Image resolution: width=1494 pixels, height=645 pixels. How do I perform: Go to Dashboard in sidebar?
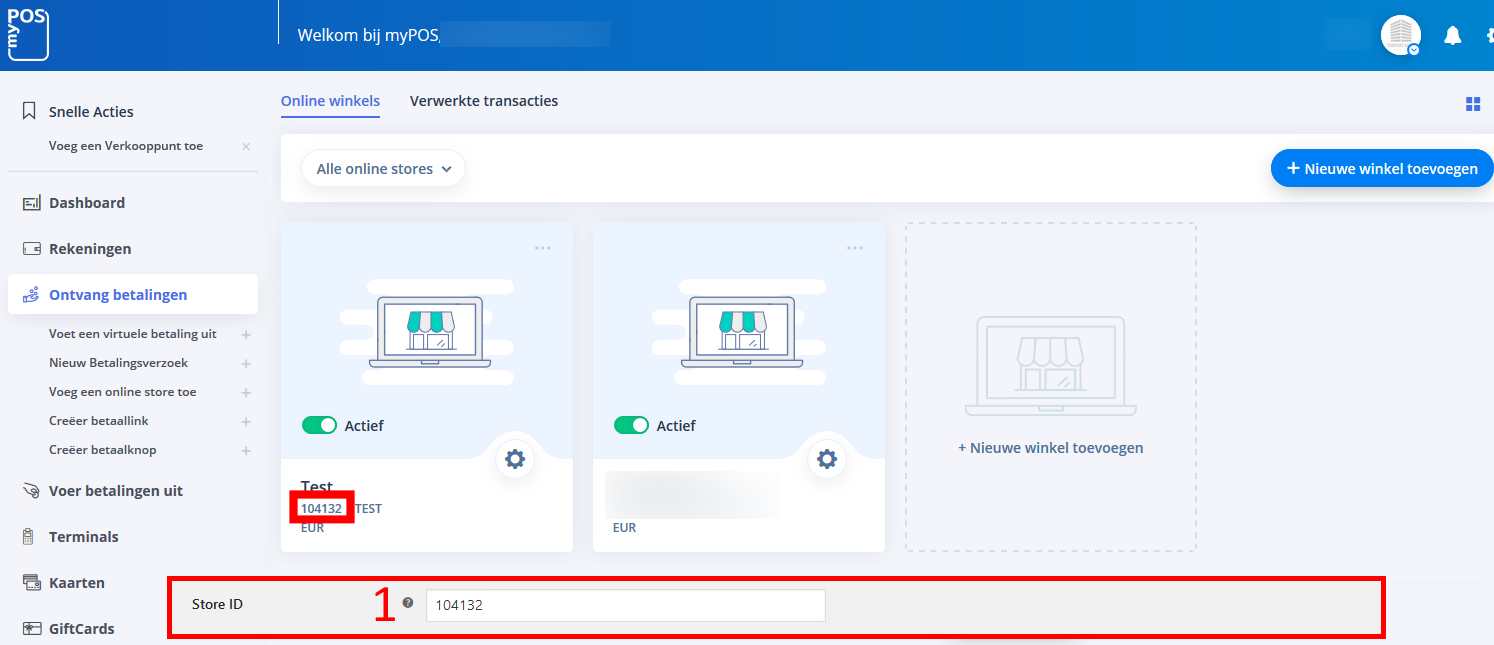pos(87,203)
